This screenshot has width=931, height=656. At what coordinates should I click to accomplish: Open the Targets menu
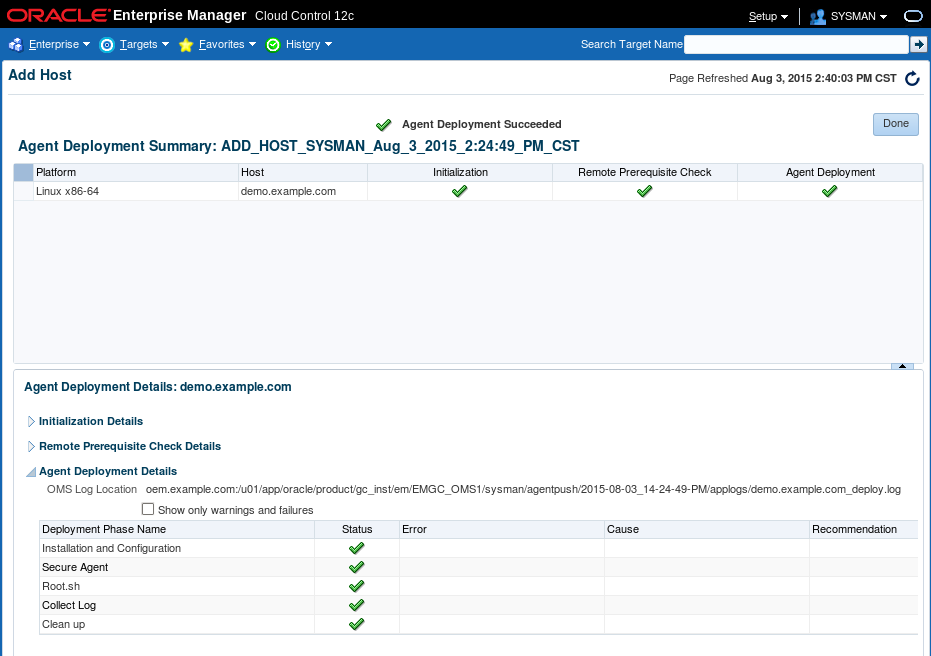point(144,45)
